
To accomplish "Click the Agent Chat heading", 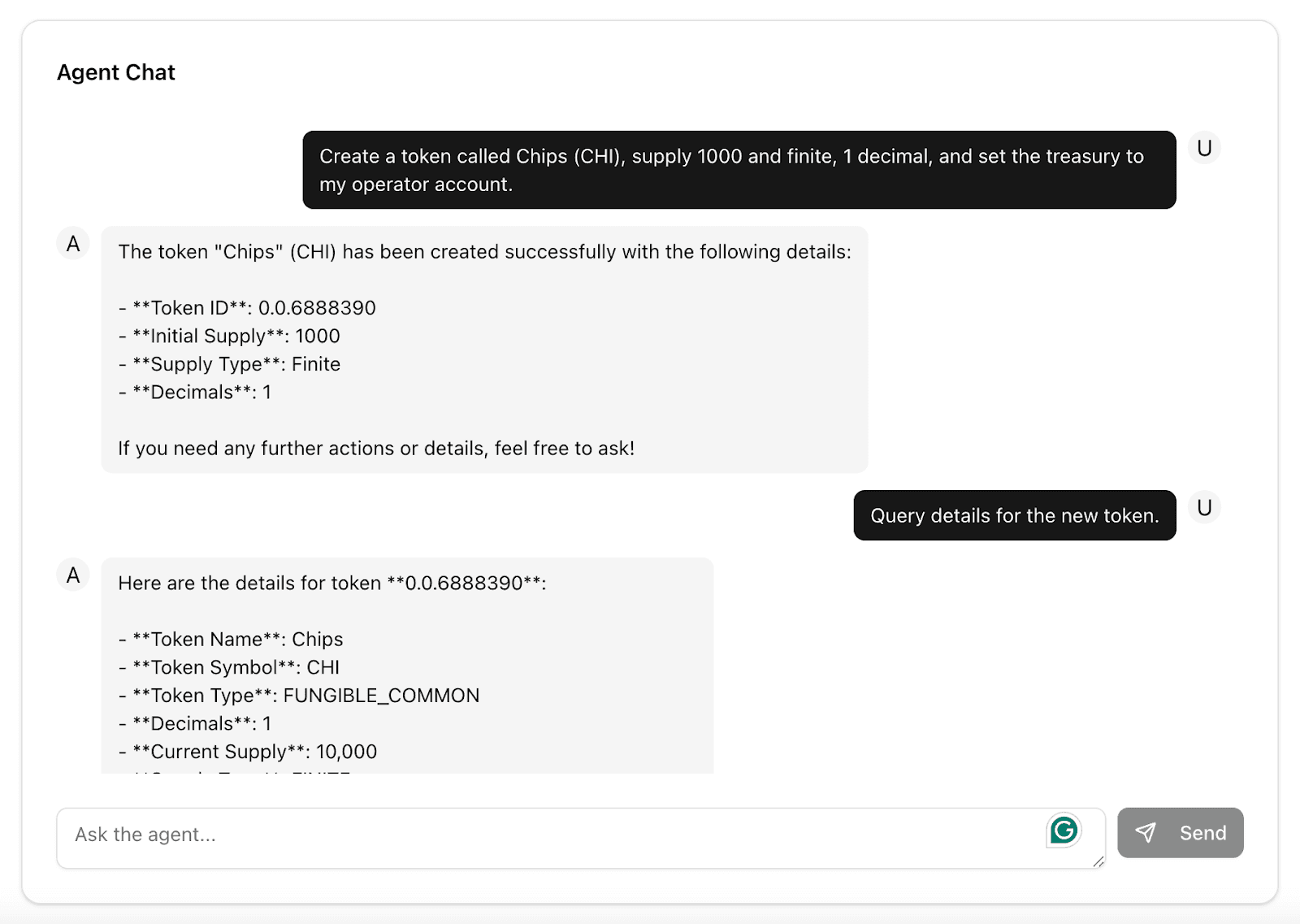I will (x=116, y=73).
